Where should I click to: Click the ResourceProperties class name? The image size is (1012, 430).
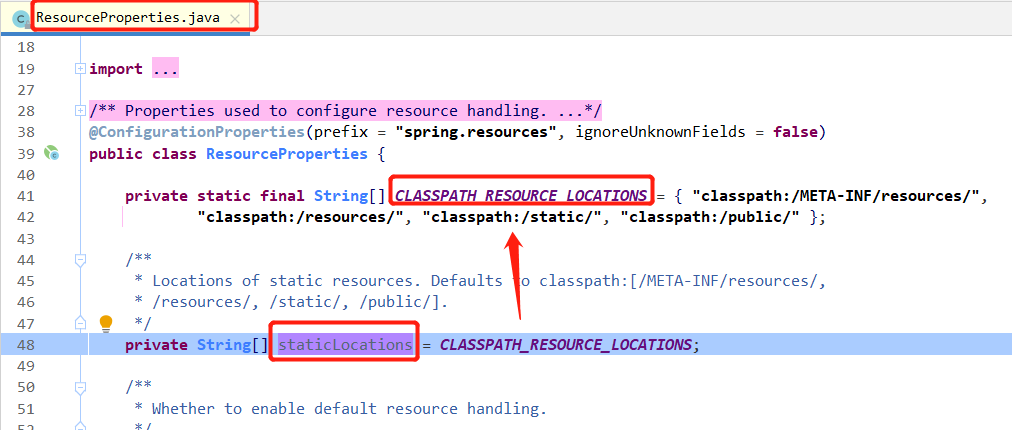click(x=286, y=154)
